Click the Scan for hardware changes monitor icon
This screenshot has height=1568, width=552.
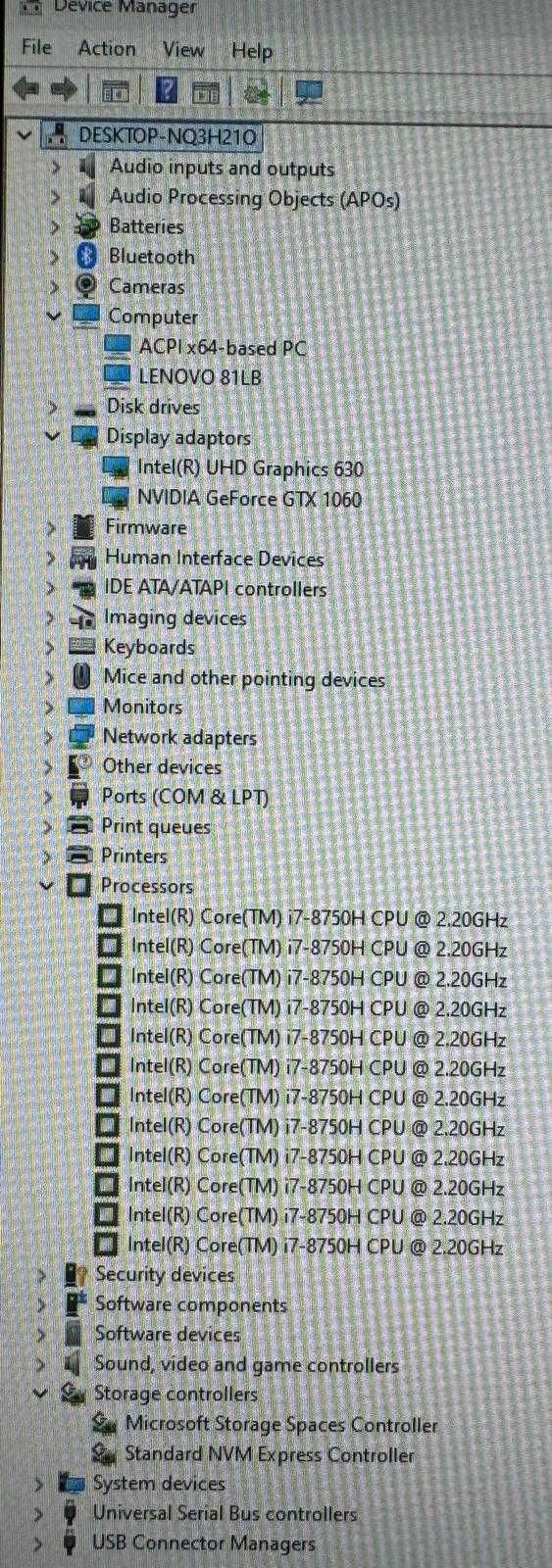click(x=309, y=92)
